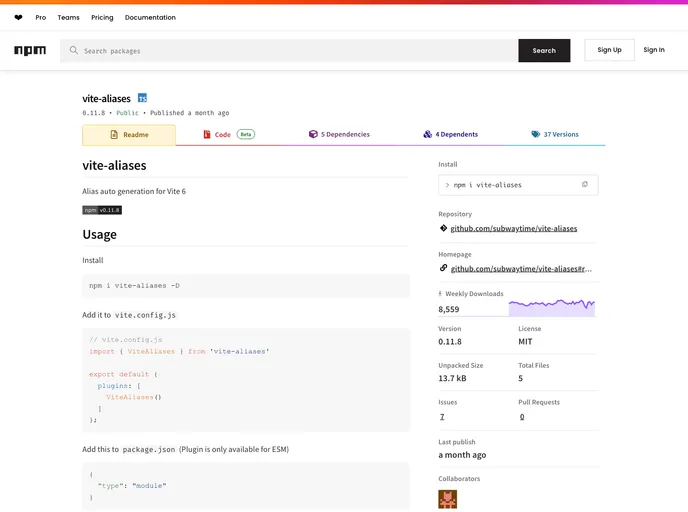Click the import ViteAliases code line

click(179, 351)
